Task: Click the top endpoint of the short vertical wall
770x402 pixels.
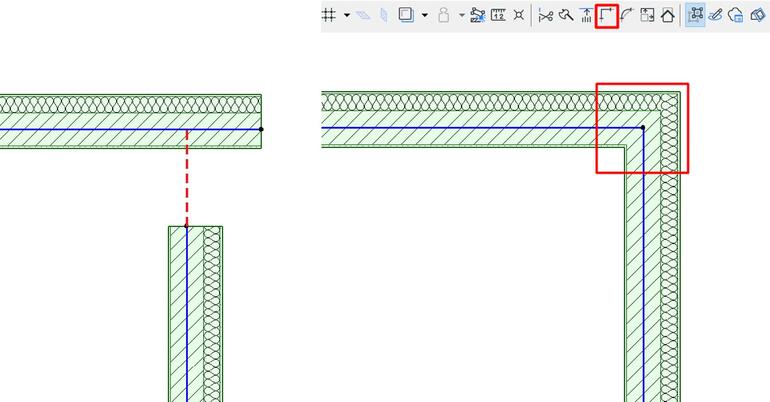Action: pyautogui.click(x=186, y=226)
